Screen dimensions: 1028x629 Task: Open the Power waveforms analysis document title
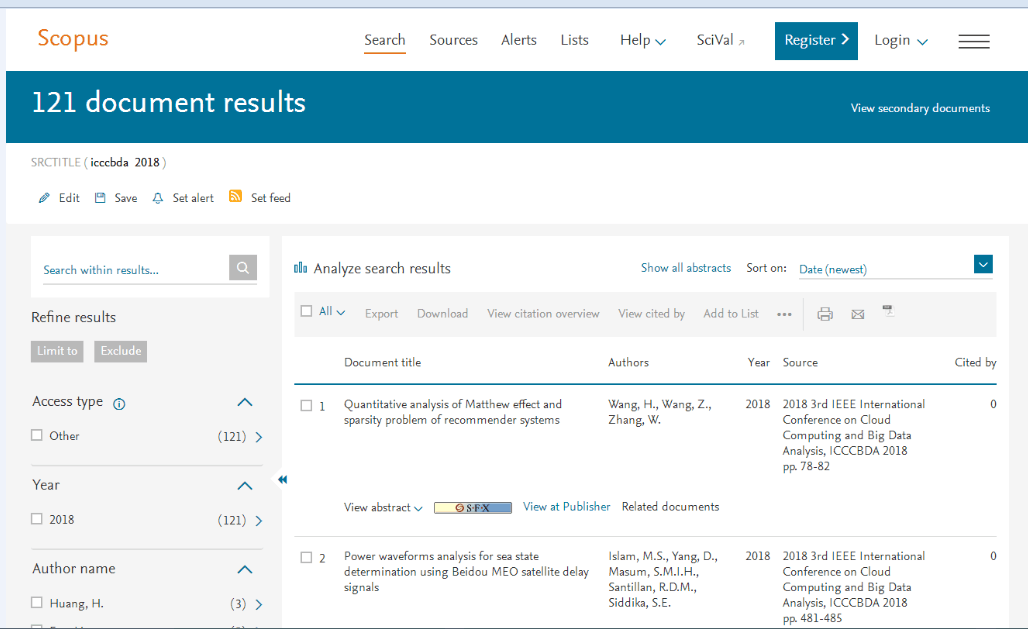(466, 571)
